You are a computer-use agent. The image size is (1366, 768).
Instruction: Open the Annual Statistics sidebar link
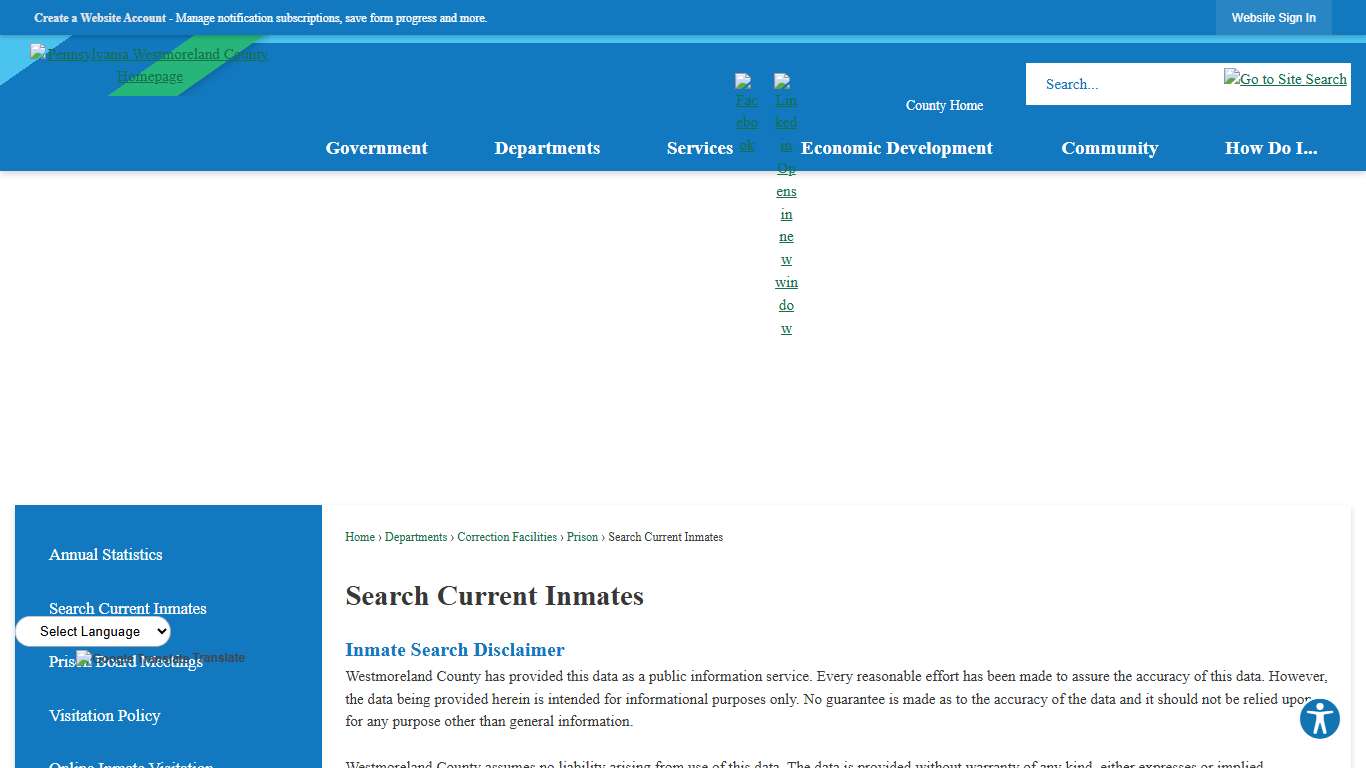[x=105, y=554]
